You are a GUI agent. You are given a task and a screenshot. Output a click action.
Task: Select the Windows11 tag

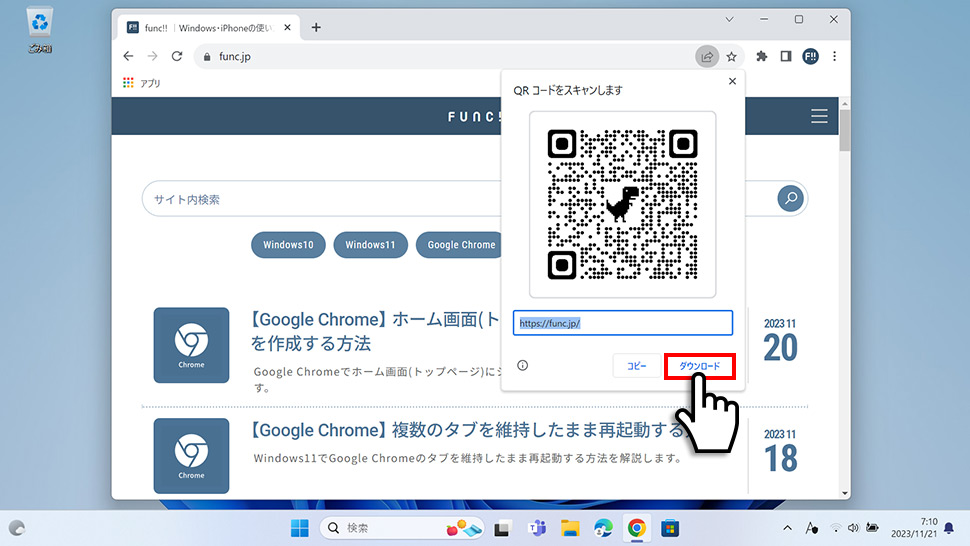pyautogui.click(x=370, y=245)
